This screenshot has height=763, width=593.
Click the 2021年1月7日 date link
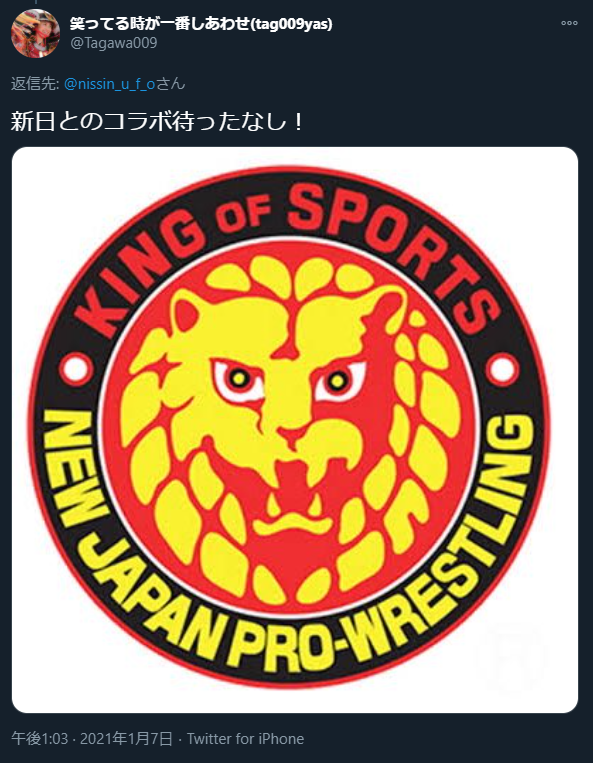click(126, 739)
